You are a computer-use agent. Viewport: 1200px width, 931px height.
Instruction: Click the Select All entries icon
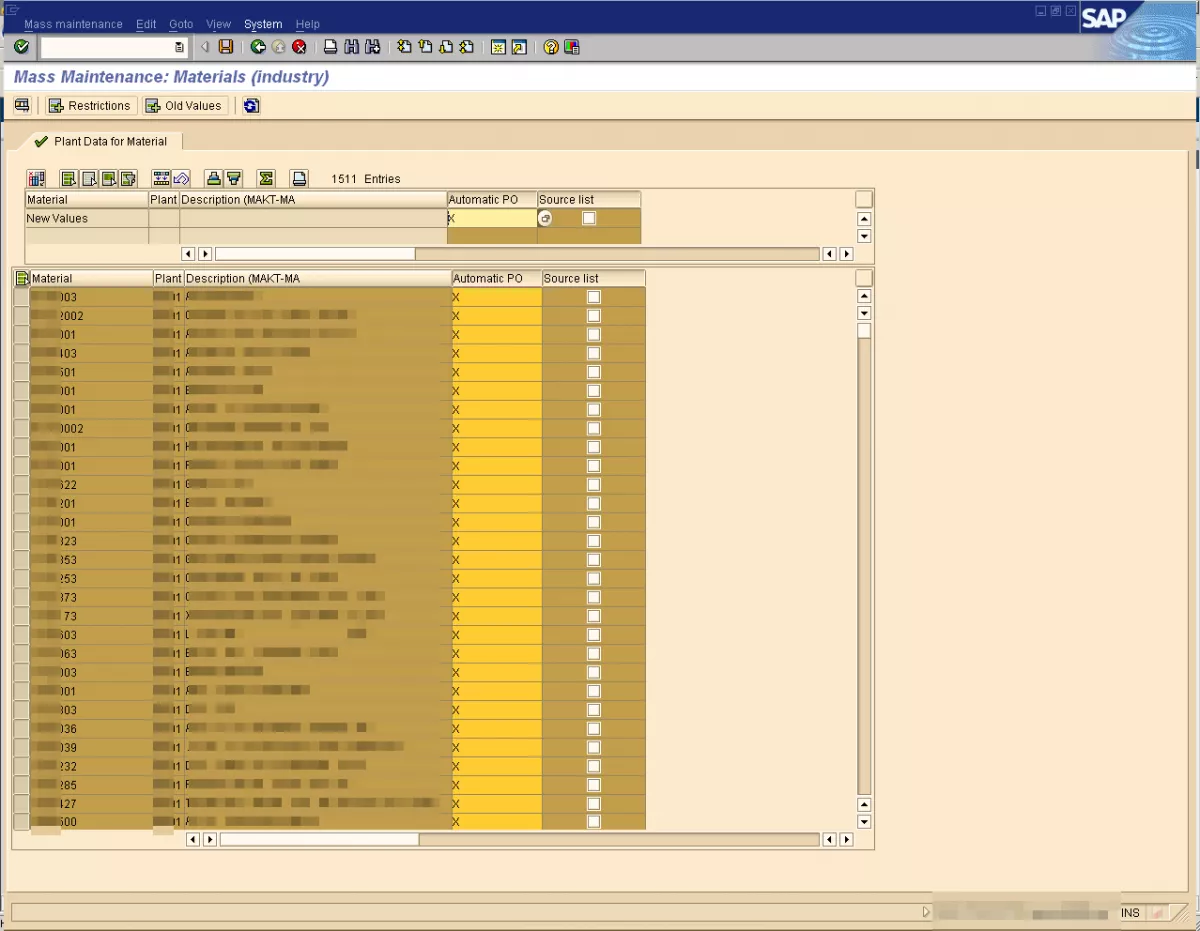(69, 179)
